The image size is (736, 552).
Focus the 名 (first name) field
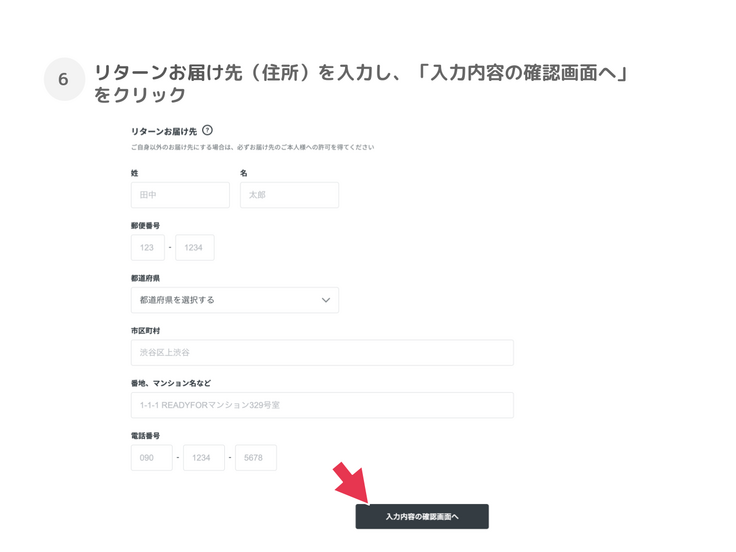289,195
